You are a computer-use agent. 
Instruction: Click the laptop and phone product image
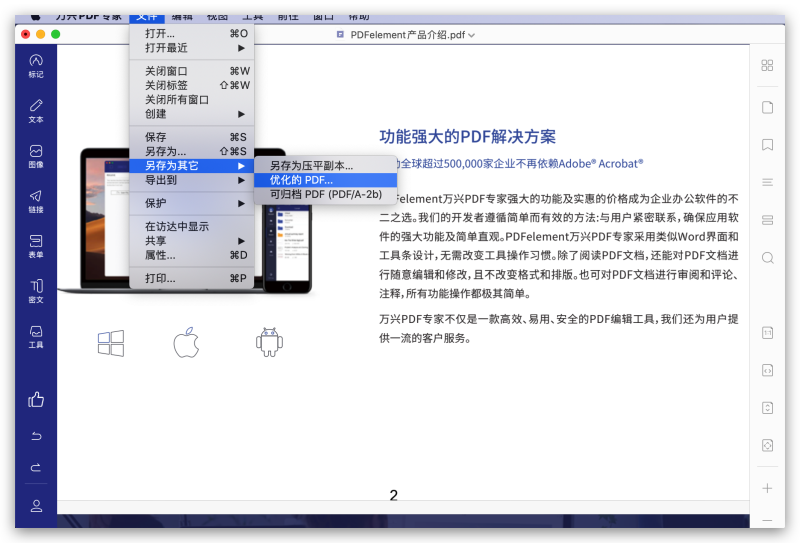point(186,220)
